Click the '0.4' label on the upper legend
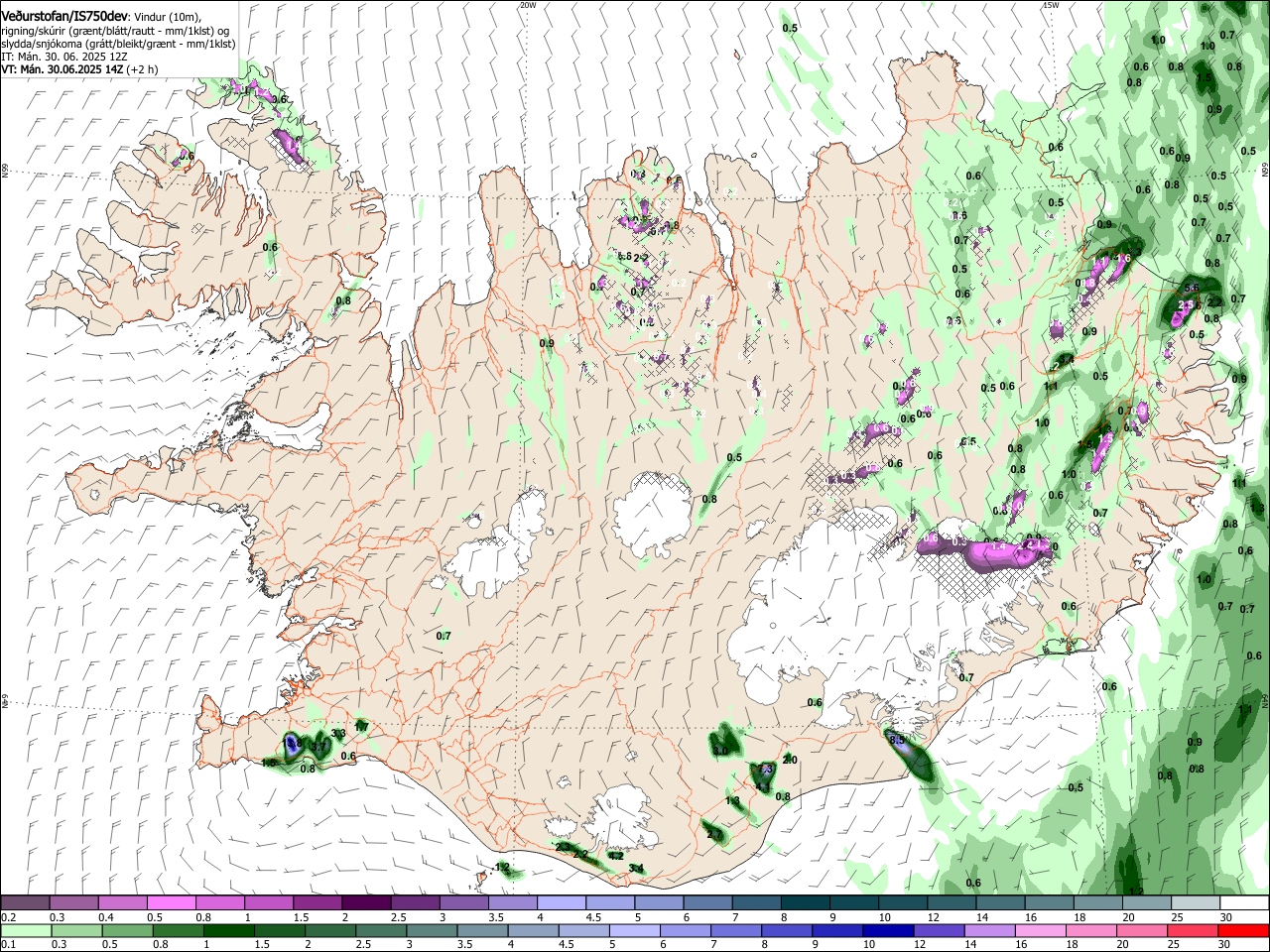The width and height of the screenshot is (1270, 952). tap(106, 917)
